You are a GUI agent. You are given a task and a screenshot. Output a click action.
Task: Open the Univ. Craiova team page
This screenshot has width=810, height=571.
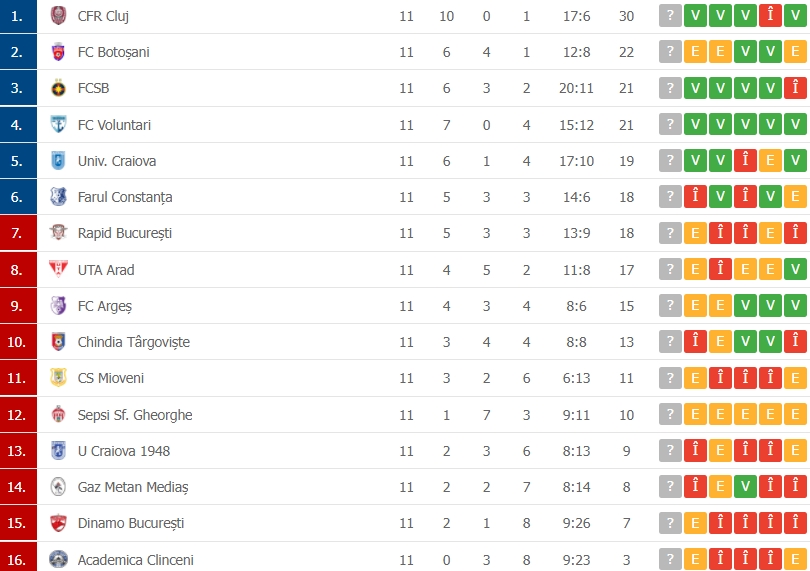tap(117, 161)
